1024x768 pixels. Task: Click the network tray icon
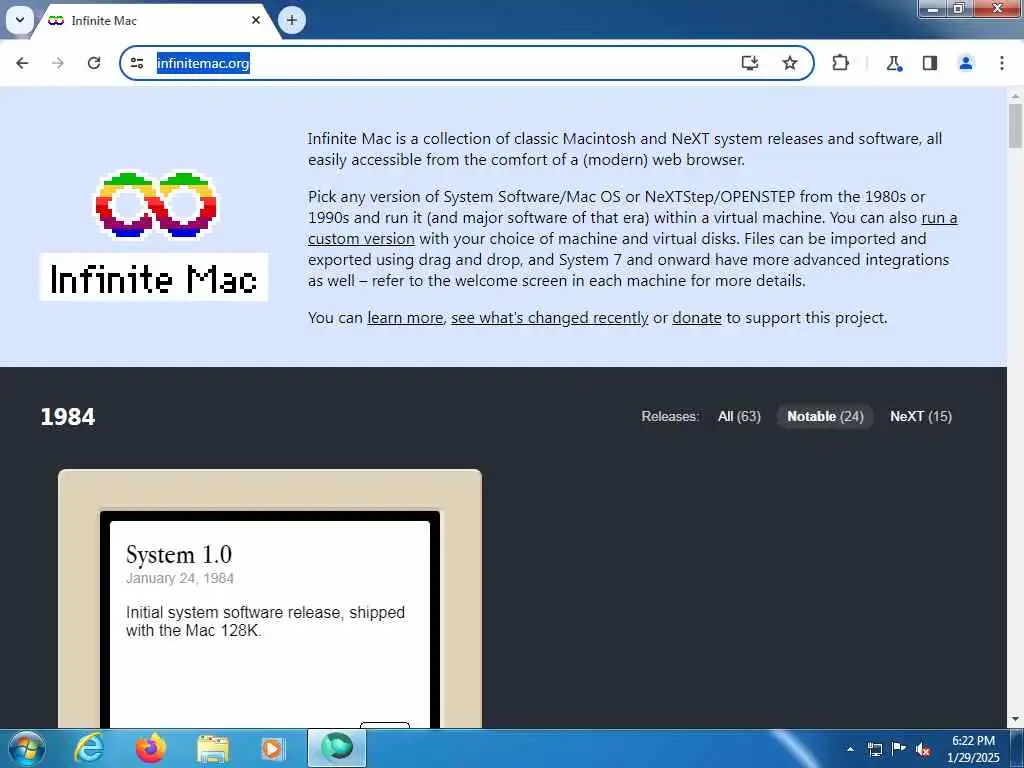click(874, 749)
